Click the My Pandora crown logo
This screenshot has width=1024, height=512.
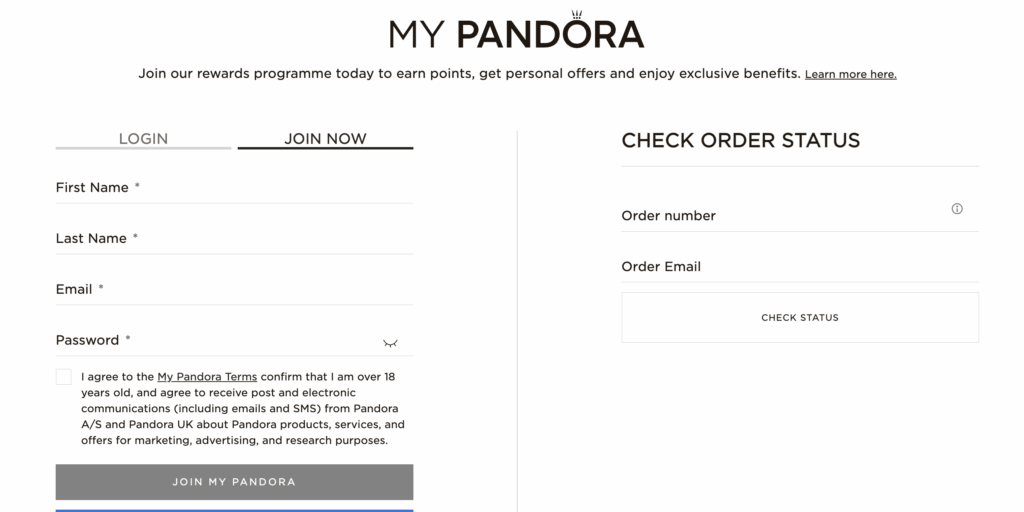[x=517, y=31]
